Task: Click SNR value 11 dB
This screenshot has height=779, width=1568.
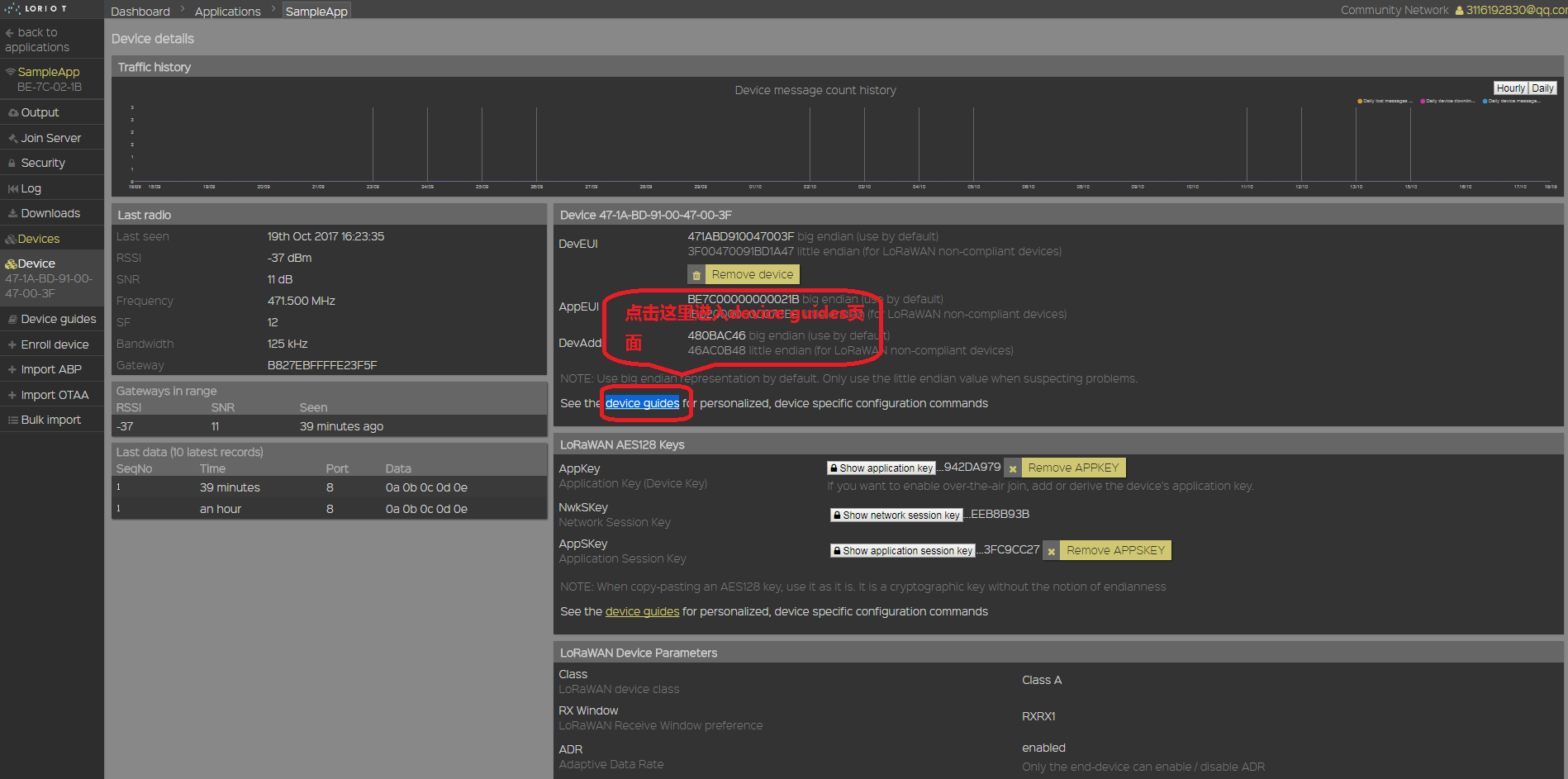Action: pyautogui.click(x=280, y=279)
